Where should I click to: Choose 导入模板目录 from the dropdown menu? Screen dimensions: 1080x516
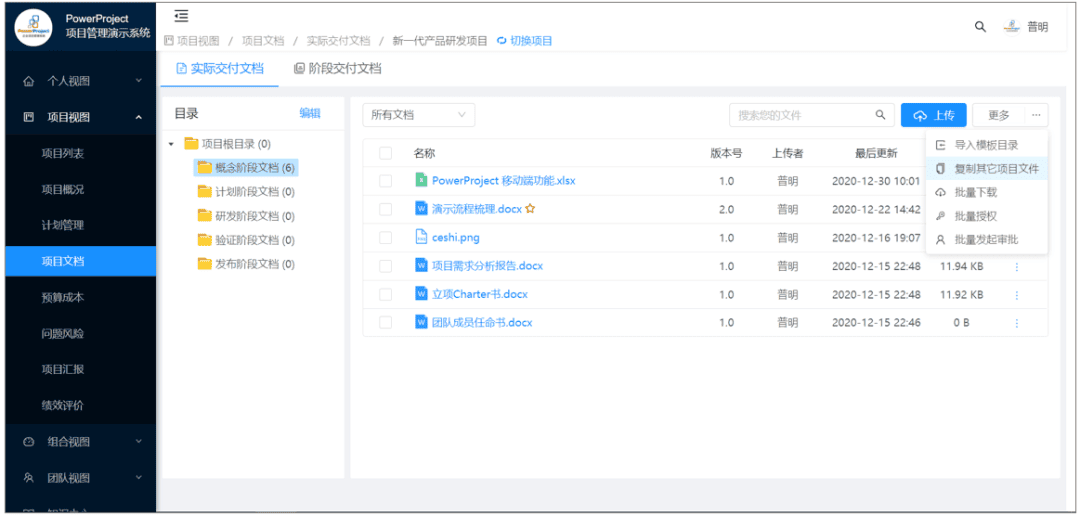click(x=986, y=145)
